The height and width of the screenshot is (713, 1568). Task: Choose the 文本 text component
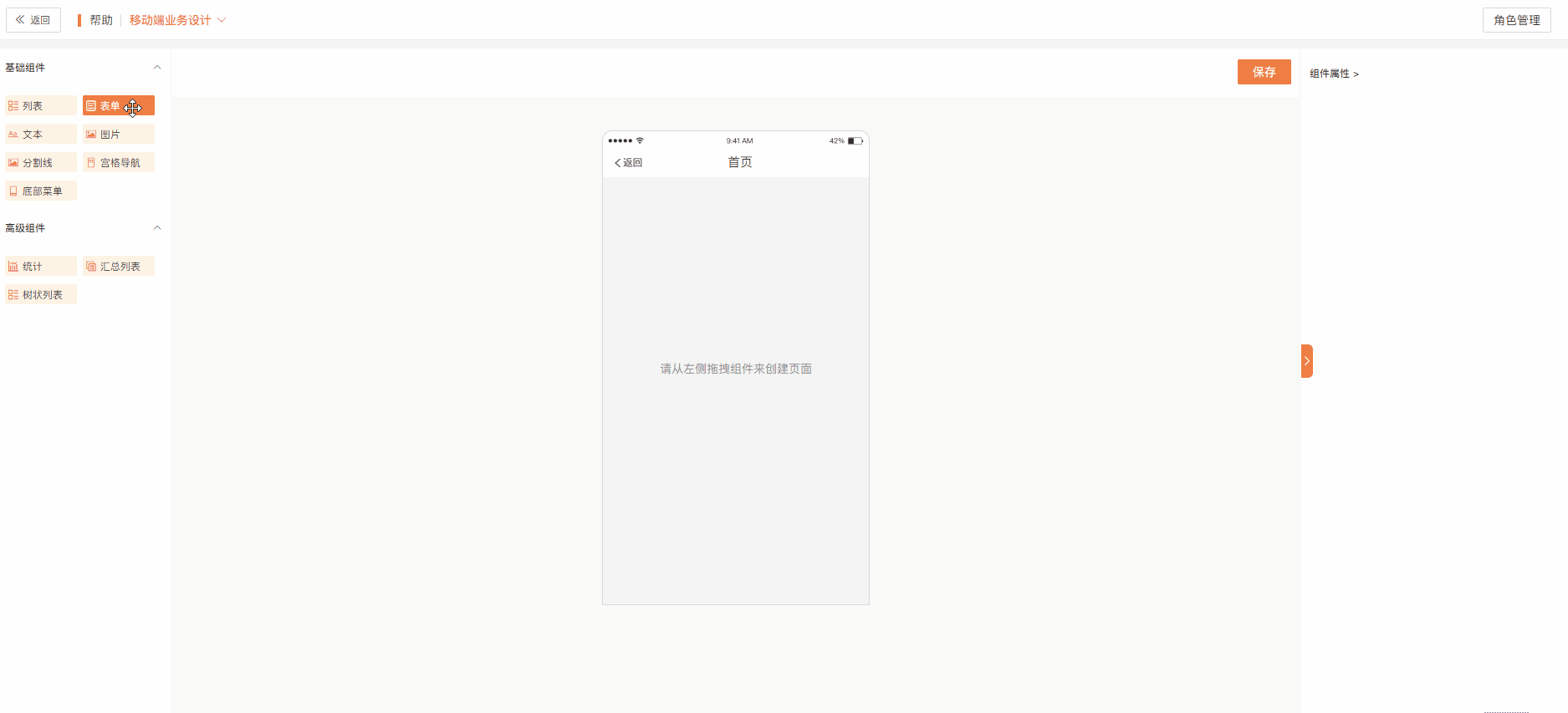pyautogui.click(x=40, y=135)
